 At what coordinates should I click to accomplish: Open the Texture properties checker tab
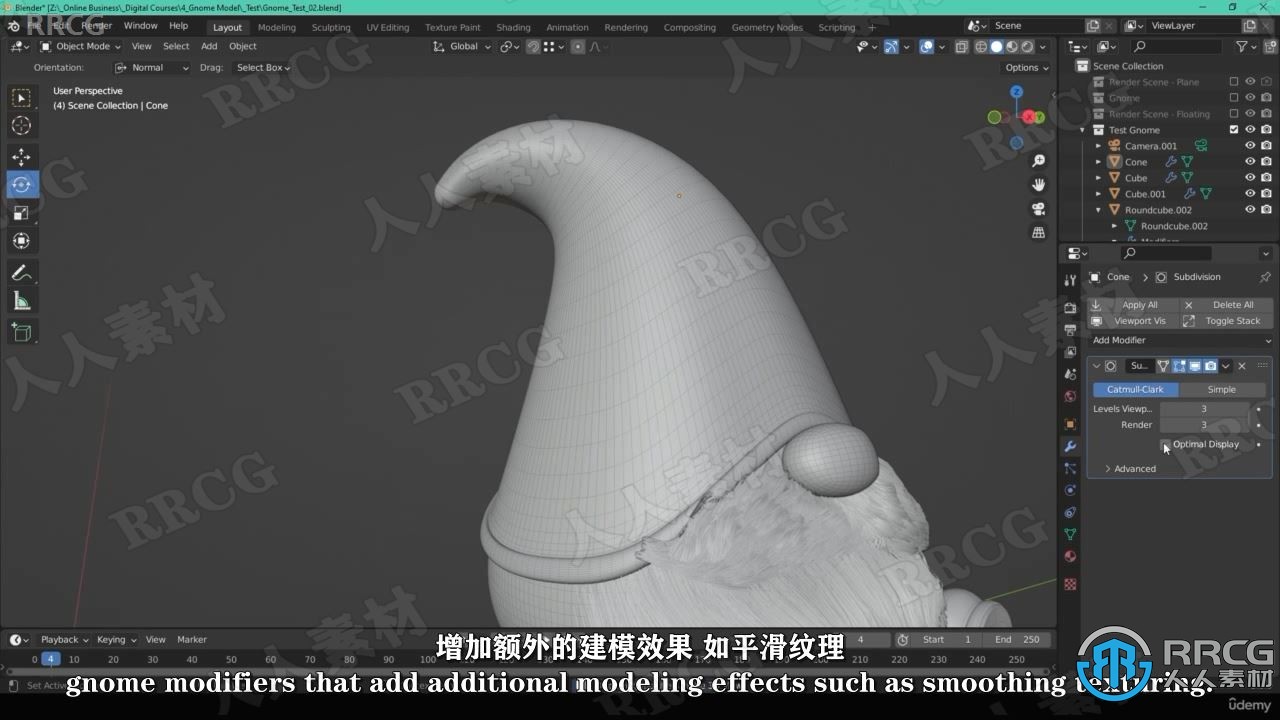pos(1070,583)
